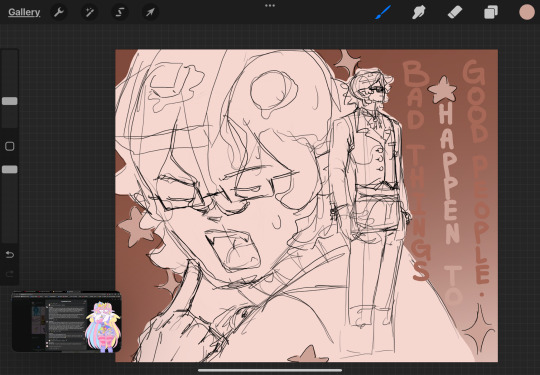The image size is (540, 375).
Task: Redo the last undone stroke
Action: (x=10, y=274)
